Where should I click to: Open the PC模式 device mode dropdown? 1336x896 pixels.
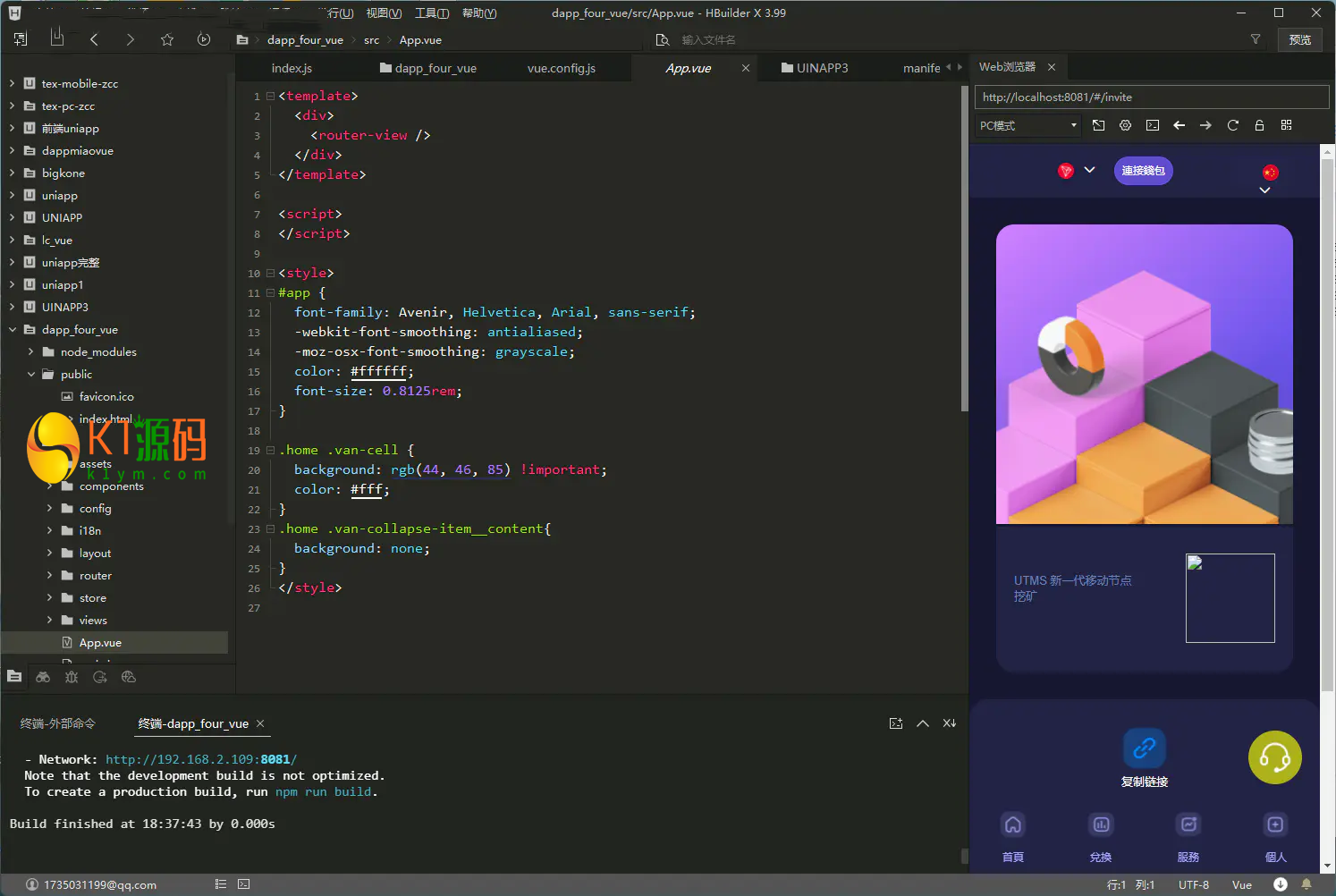(x=1028, y=125)
